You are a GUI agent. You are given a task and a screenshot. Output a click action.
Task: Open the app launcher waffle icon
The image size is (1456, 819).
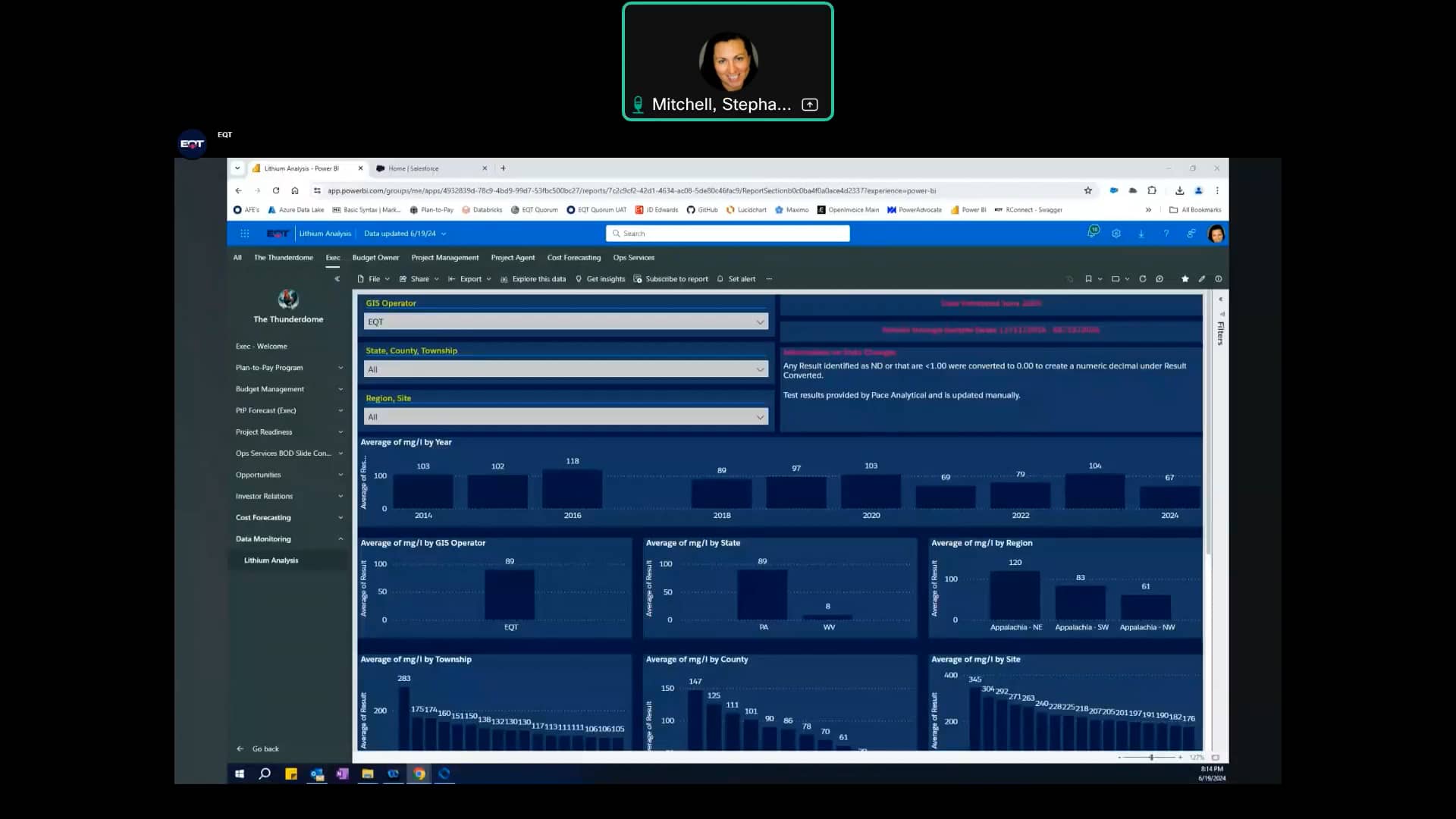click(x=245, y=234)
